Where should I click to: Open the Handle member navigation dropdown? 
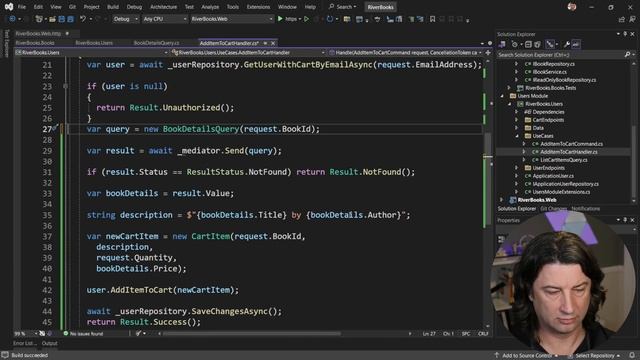[406, 52]
